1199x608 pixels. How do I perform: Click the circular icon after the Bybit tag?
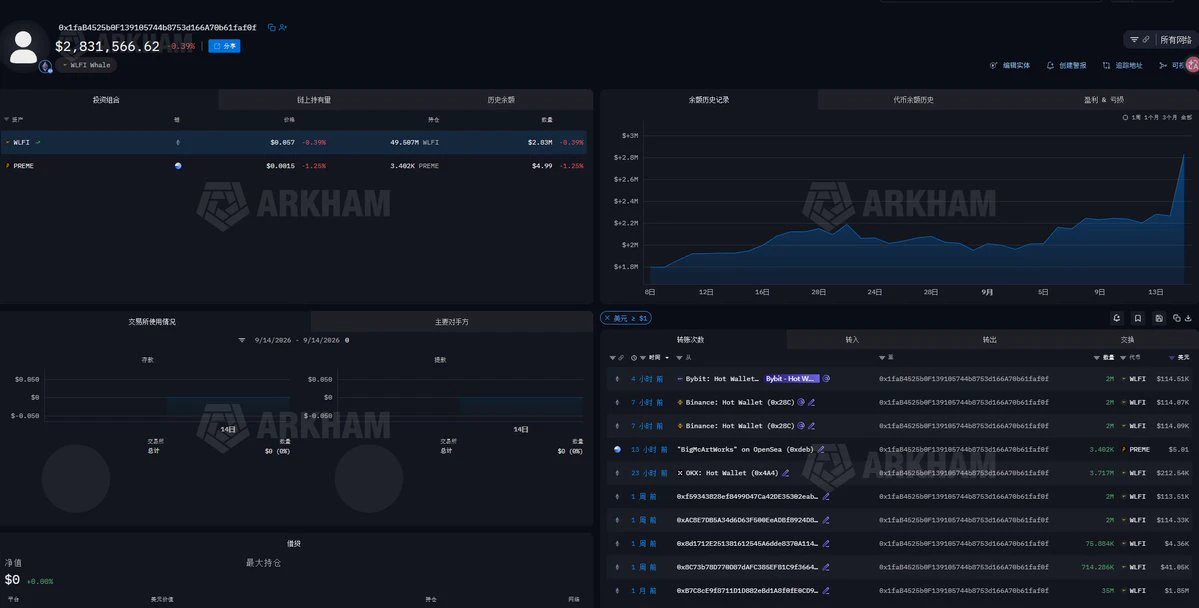tap(826, 379)
